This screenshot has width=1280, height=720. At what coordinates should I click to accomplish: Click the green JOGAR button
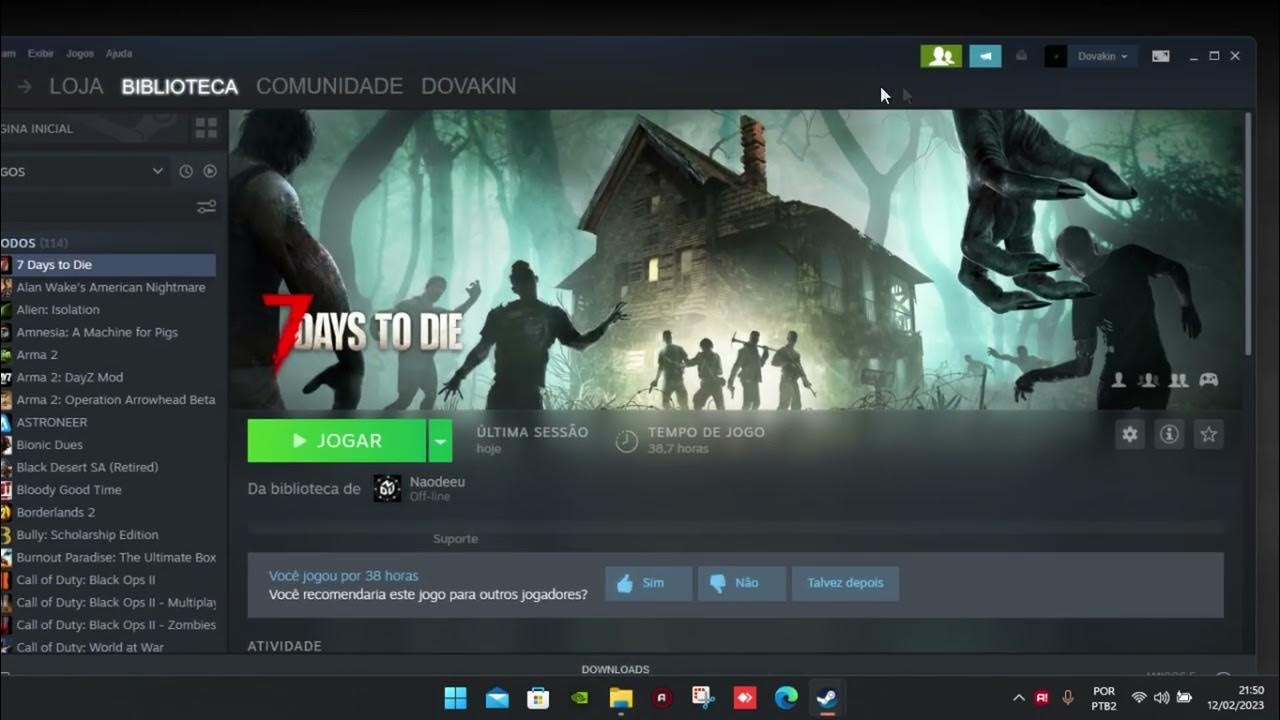click(x=337, y=440)
